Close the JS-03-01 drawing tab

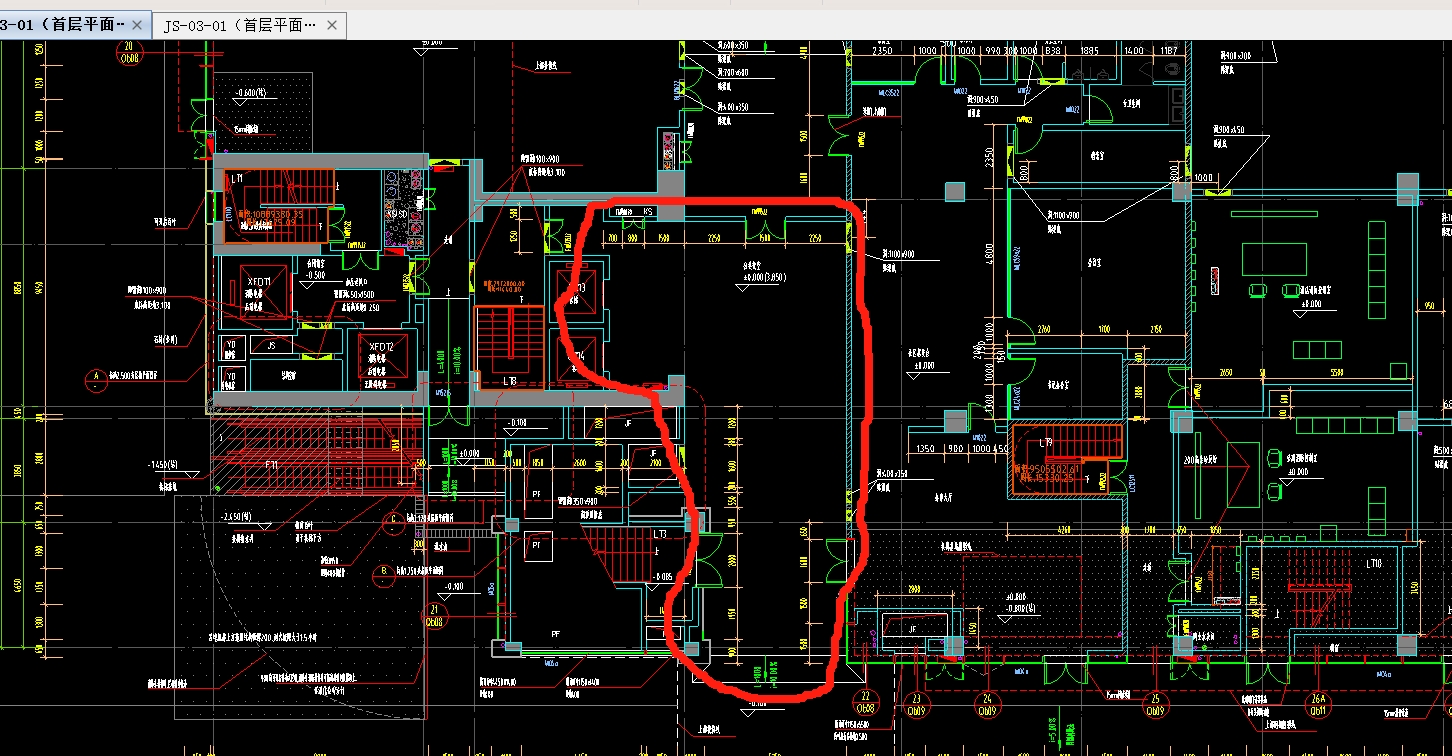tap(334, 25)
